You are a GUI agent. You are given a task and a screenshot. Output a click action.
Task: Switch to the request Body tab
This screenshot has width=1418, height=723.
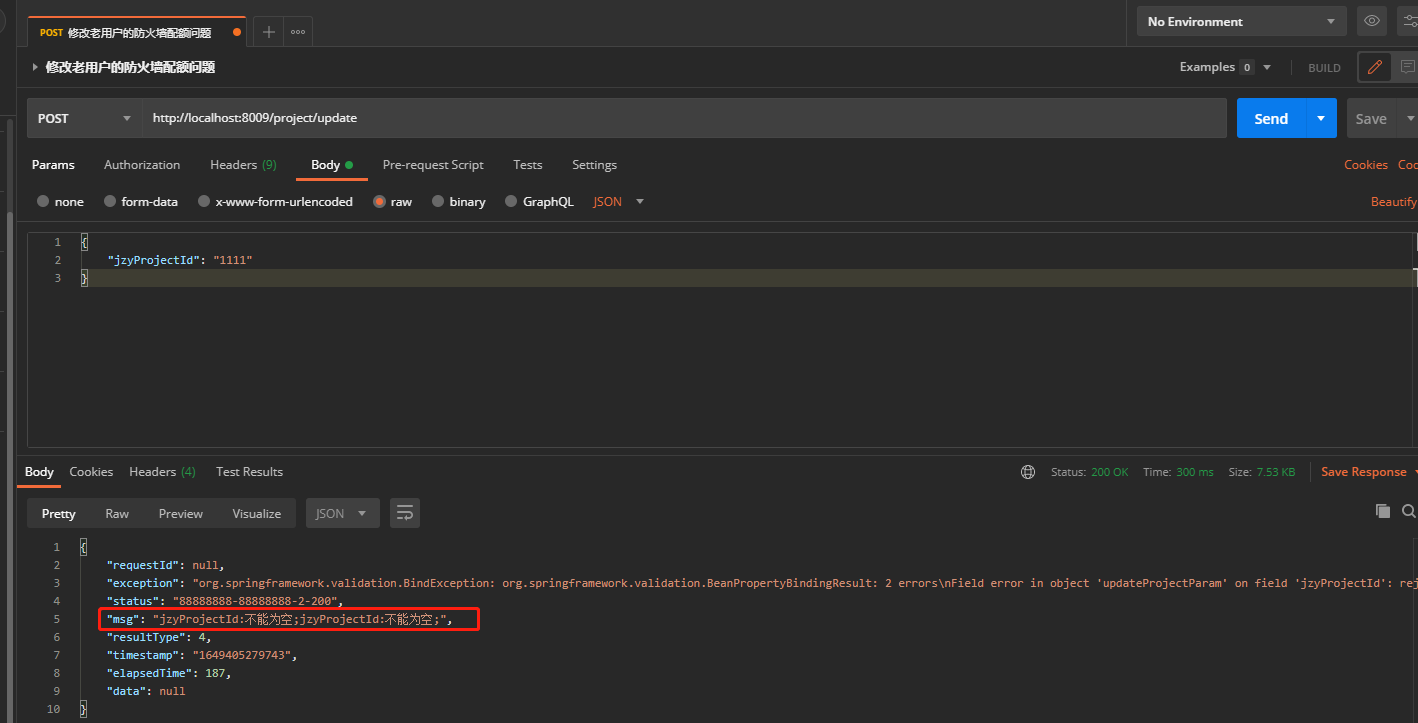pyautogui.click(x=331, y=165)
